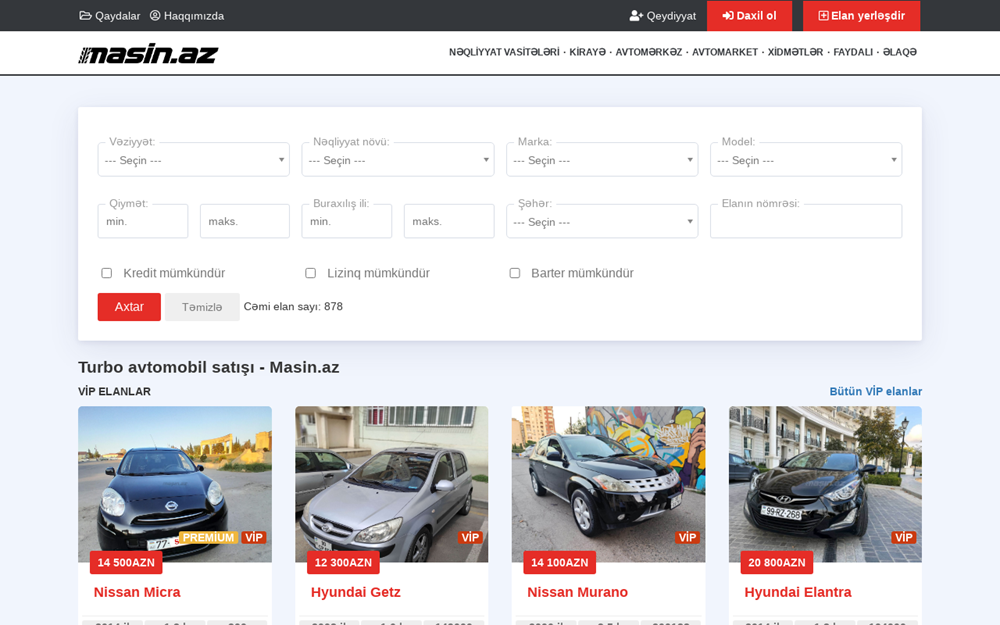Open the ƏLAQƏ menu item
Viewport: 1000px width, 625px height.
coord(900,52)
